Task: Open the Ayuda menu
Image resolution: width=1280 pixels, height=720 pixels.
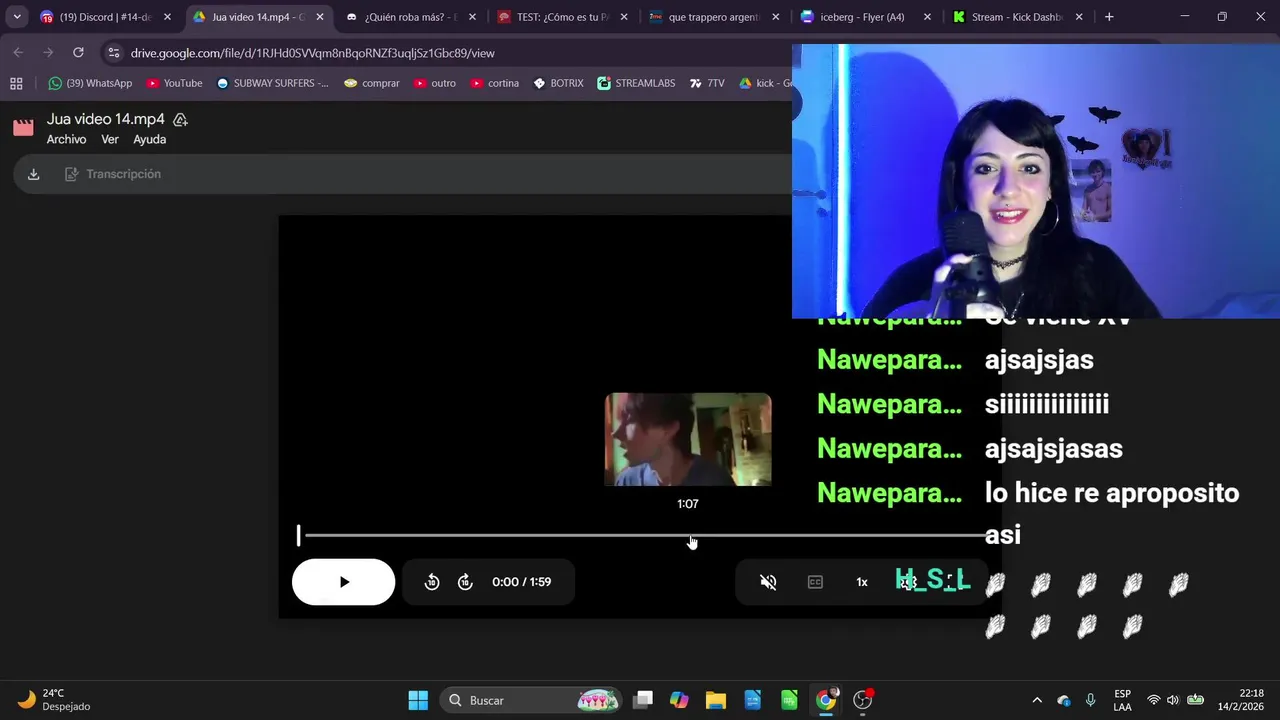Action: click(x=150, y=140)
